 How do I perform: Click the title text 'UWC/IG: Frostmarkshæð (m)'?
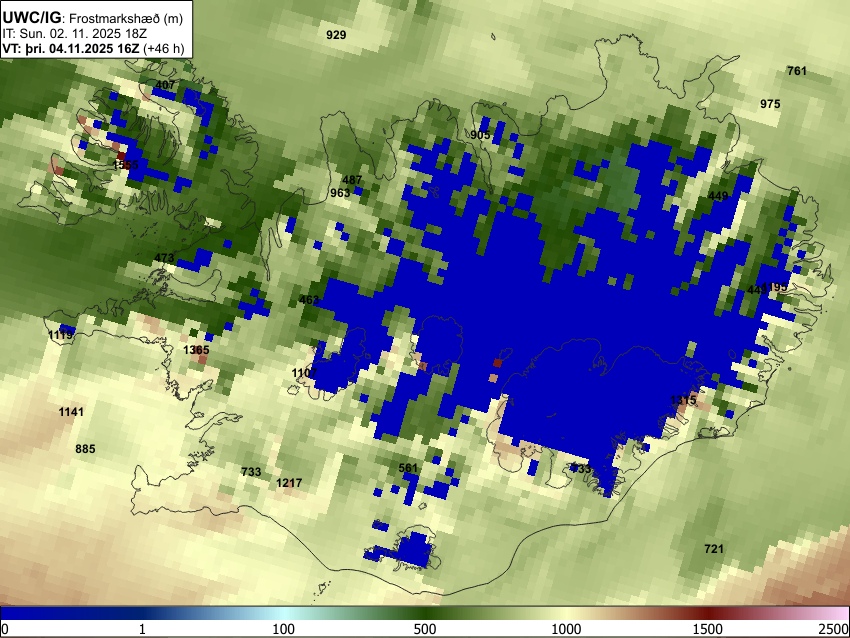[x=93, y=18]
